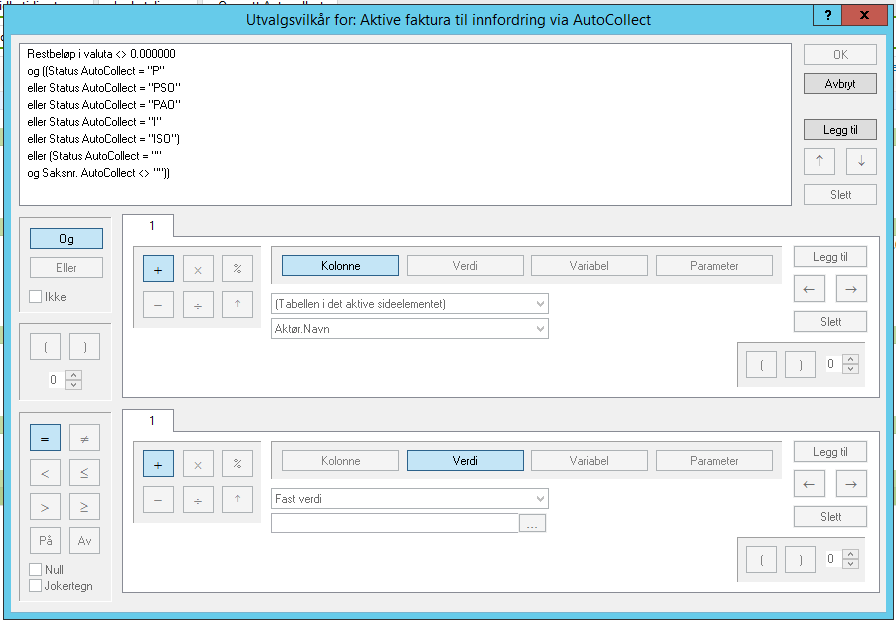Viewport: 896px width, 620px height.
Task: Choose the not-equal comparison operator
Action: coord(84,438)
